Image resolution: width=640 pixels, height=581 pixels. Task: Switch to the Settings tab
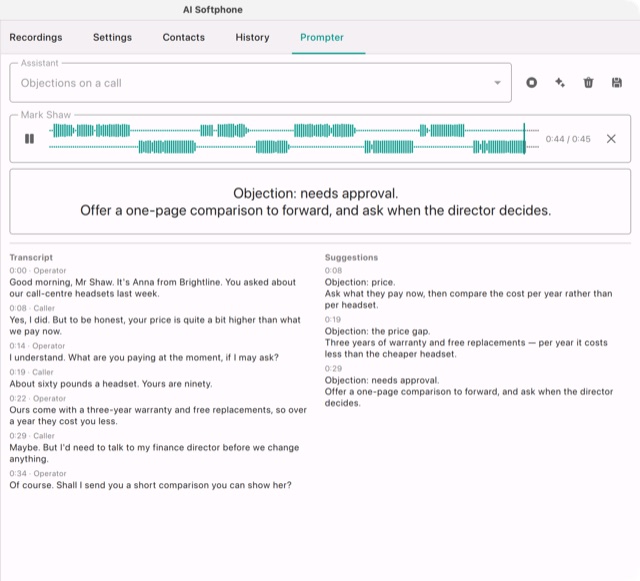coord(112,37)
